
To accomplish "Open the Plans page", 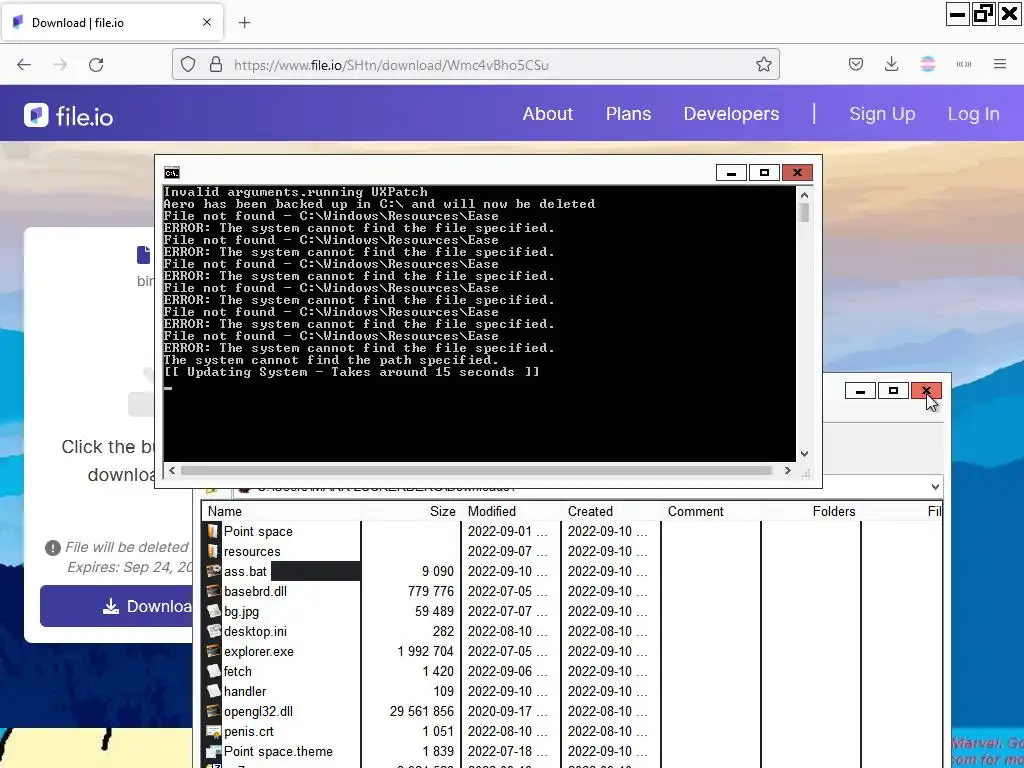I will (x=628, y=114).
